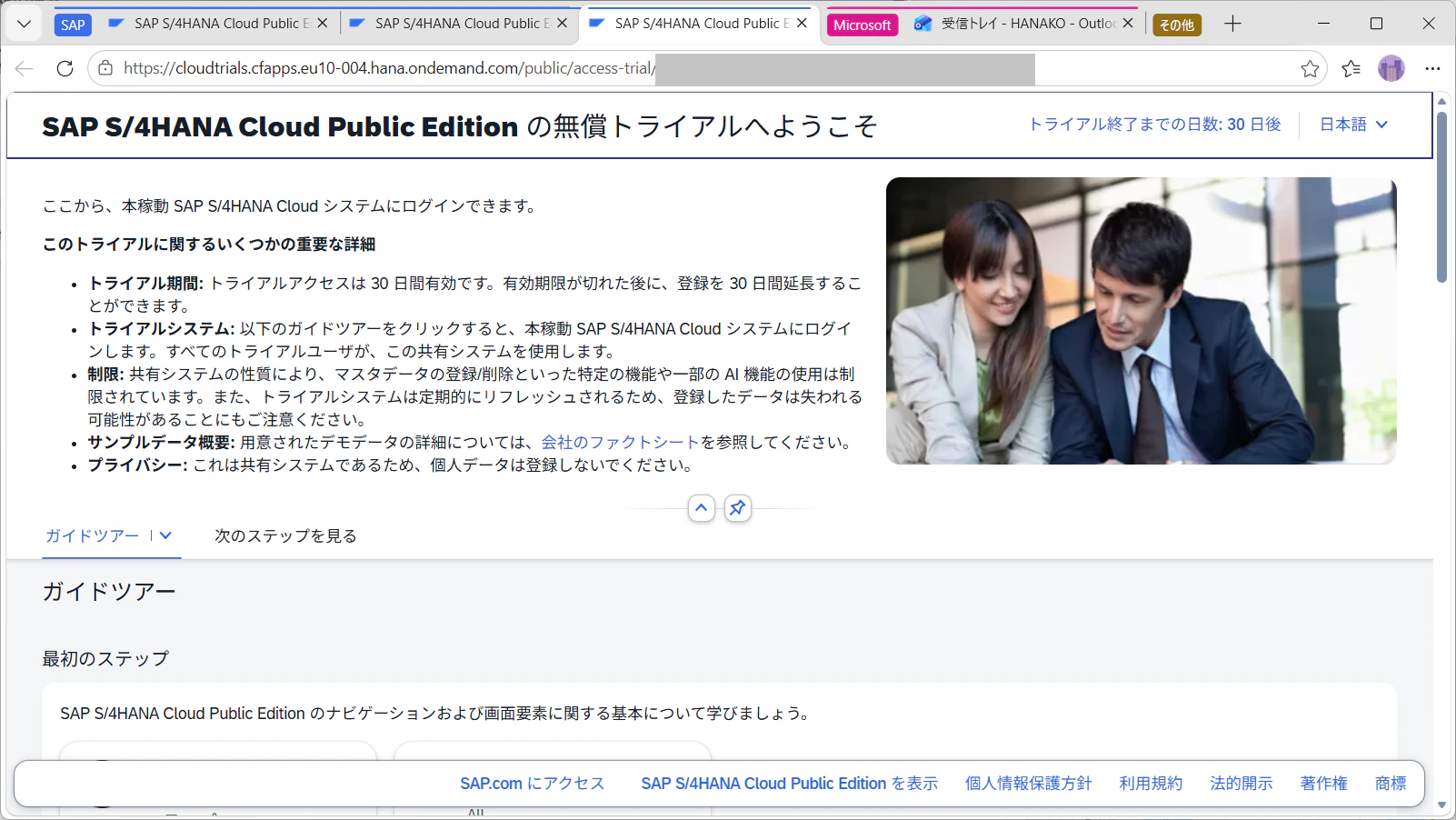Image resolution: width=1456 pixels, height=820 pixels.
Task: Open the 法的開示 footer link
Action: [x=1242, y=784]
